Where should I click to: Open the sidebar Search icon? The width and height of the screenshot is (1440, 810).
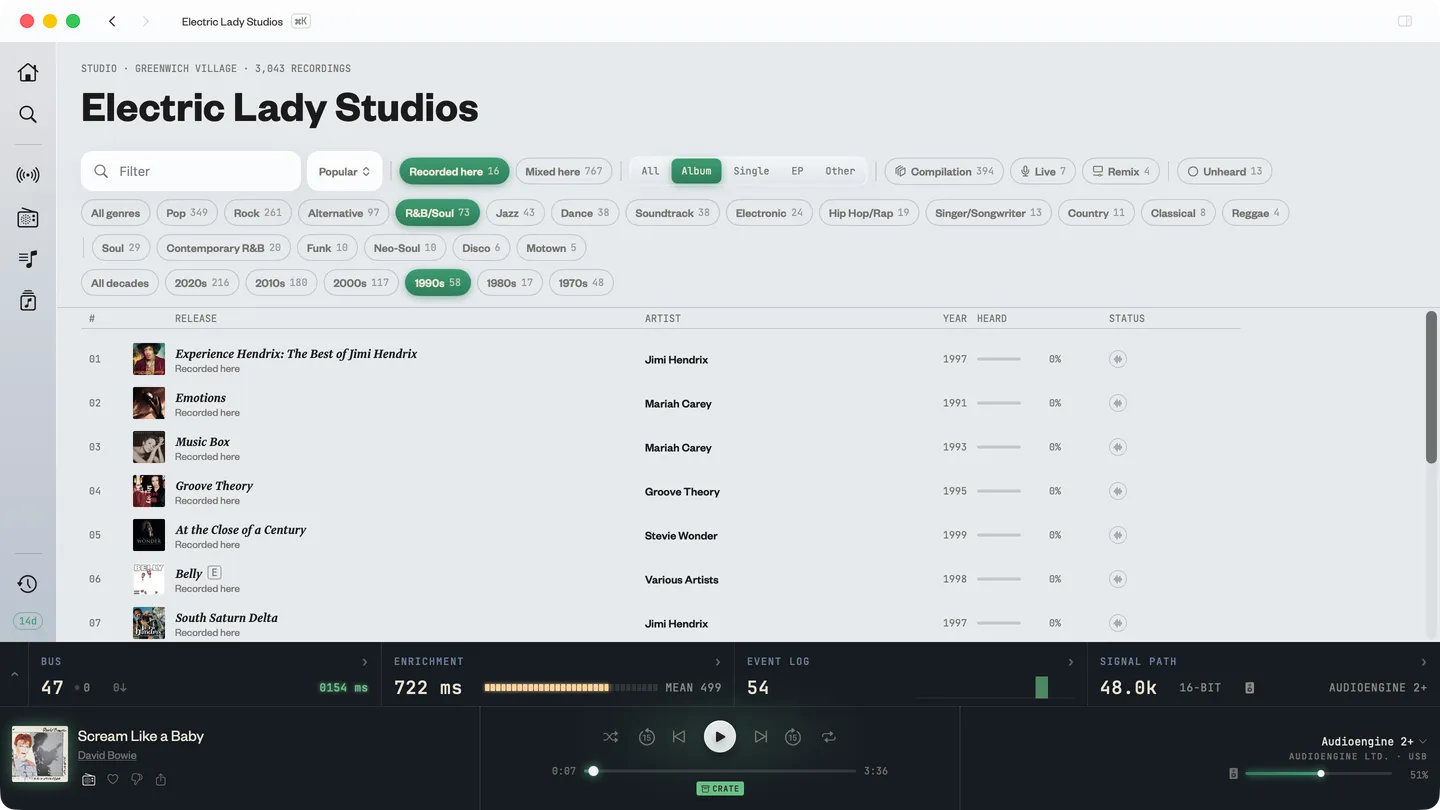click(x=28, y=115)
